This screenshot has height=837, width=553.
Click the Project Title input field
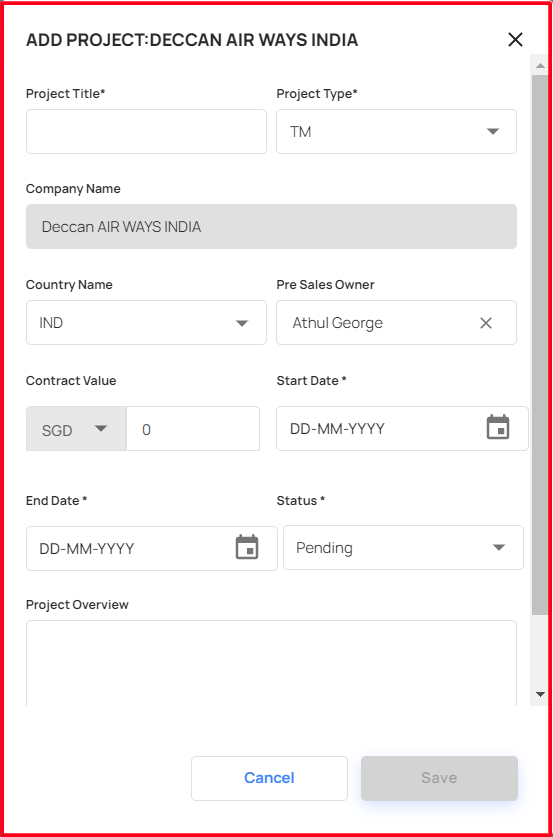pos(146,131)
